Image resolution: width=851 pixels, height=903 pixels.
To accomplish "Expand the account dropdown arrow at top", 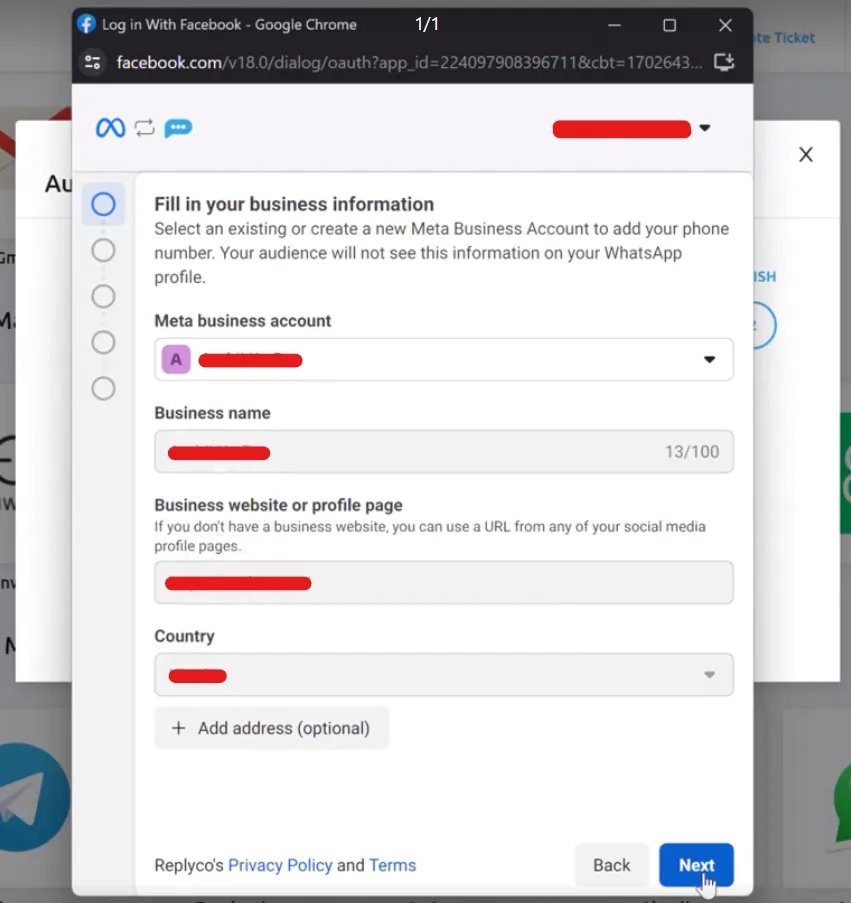I will click(705, 128).
